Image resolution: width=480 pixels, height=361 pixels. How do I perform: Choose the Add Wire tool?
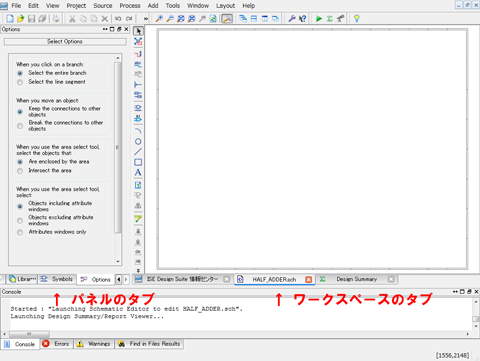click(x=138, y=53)
